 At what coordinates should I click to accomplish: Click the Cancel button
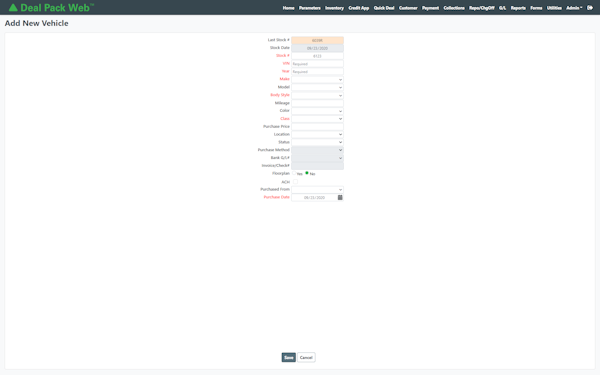click(306, 357)
